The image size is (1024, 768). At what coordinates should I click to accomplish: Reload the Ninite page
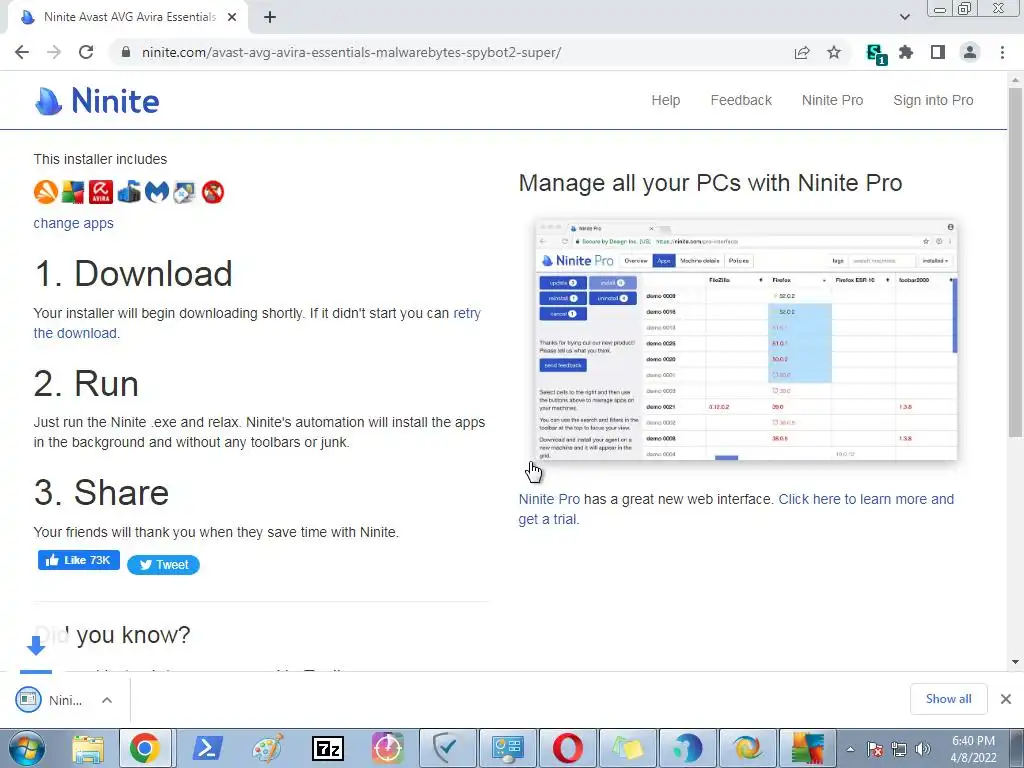tap(86, 52)
